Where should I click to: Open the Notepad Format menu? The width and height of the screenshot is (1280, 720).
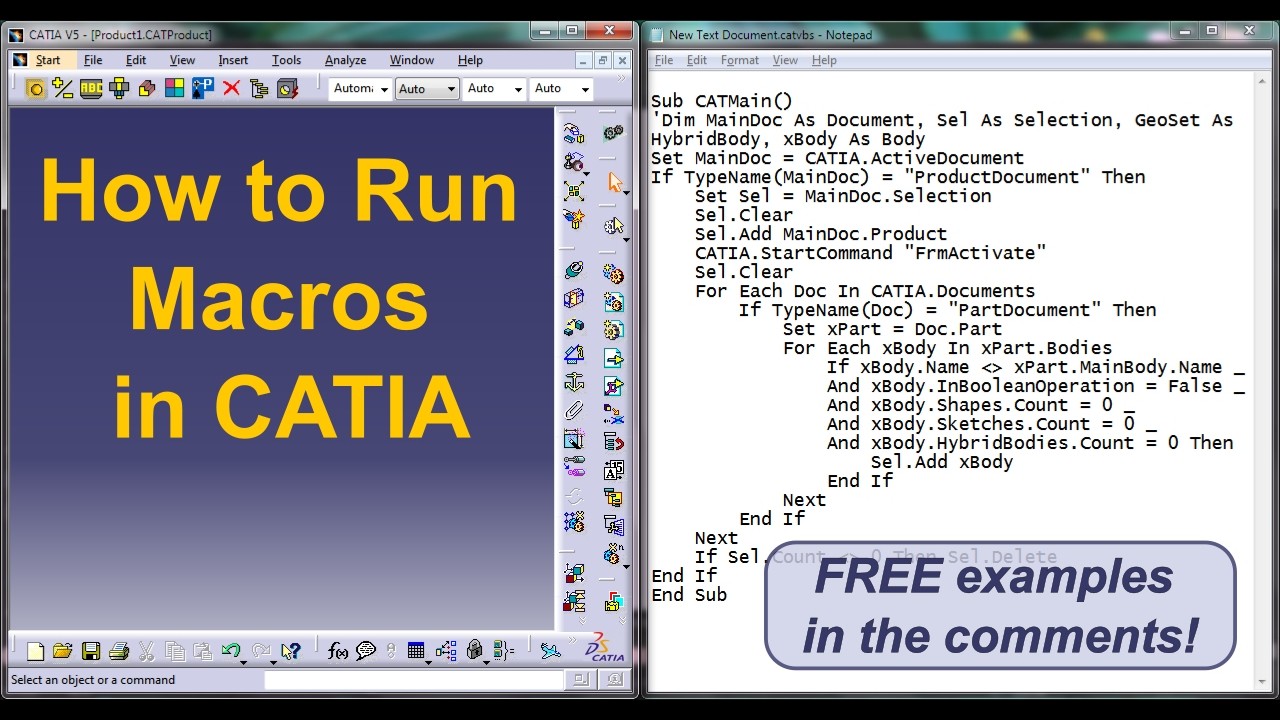coord(740,60)
